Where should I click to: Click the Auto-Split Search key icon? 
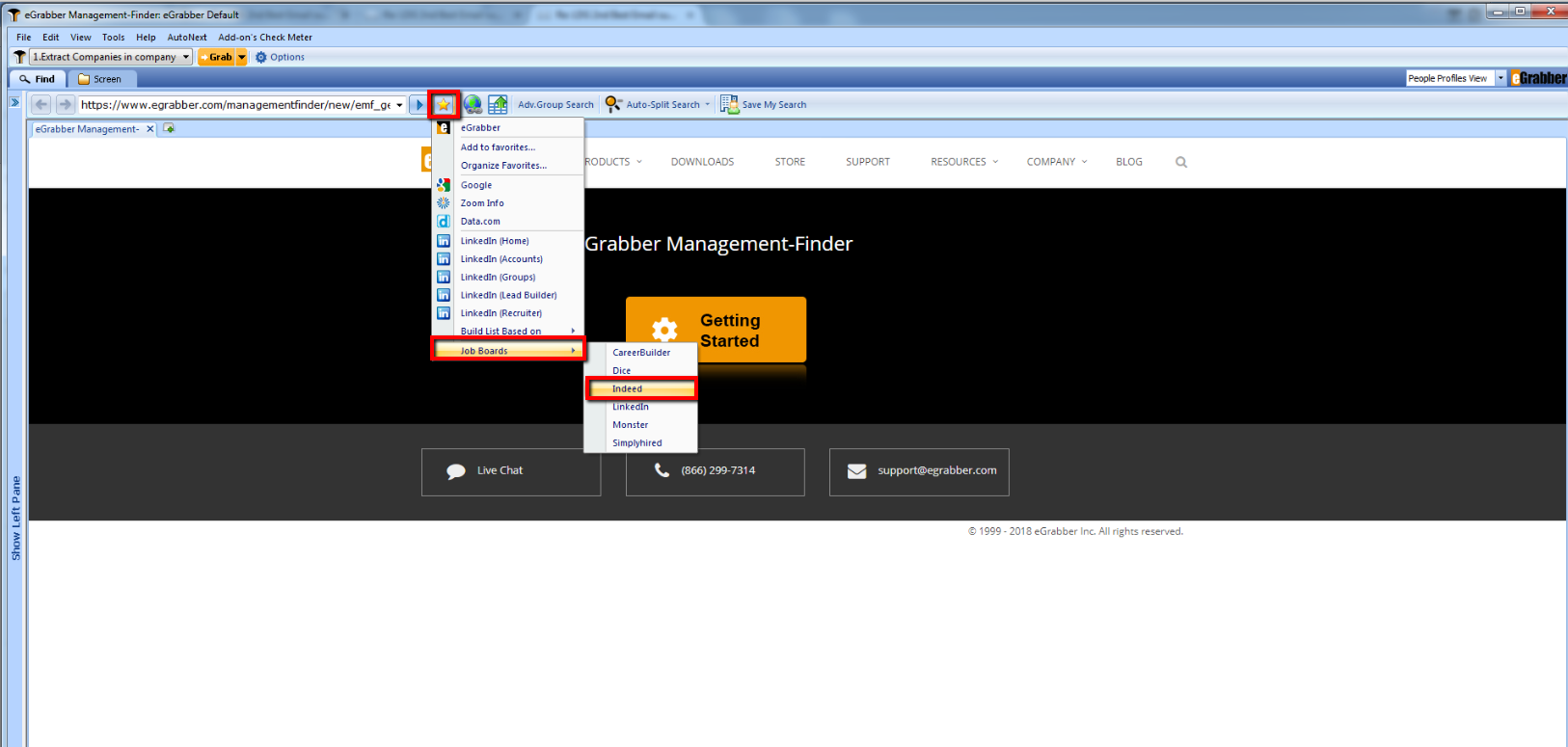coord(613,104)
